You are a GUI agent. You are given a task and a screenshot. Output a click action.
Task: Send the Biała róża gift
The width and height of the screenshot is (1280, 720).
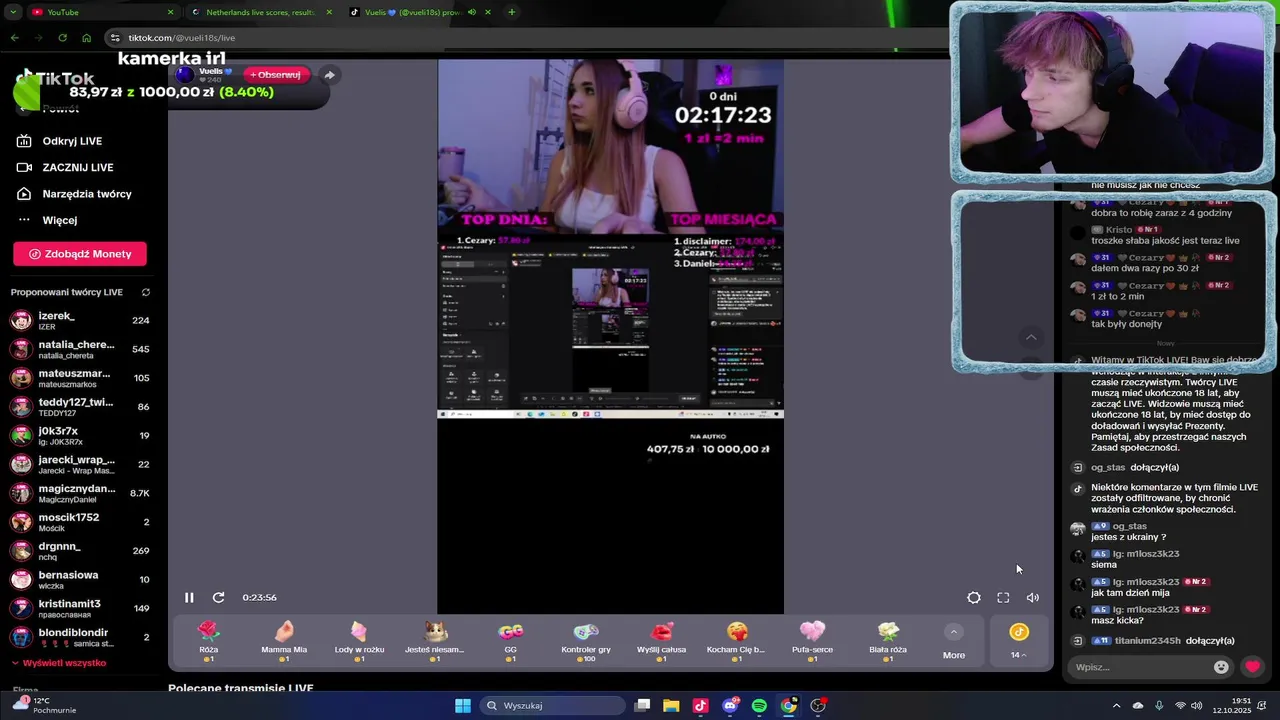(x=888, y=641)
